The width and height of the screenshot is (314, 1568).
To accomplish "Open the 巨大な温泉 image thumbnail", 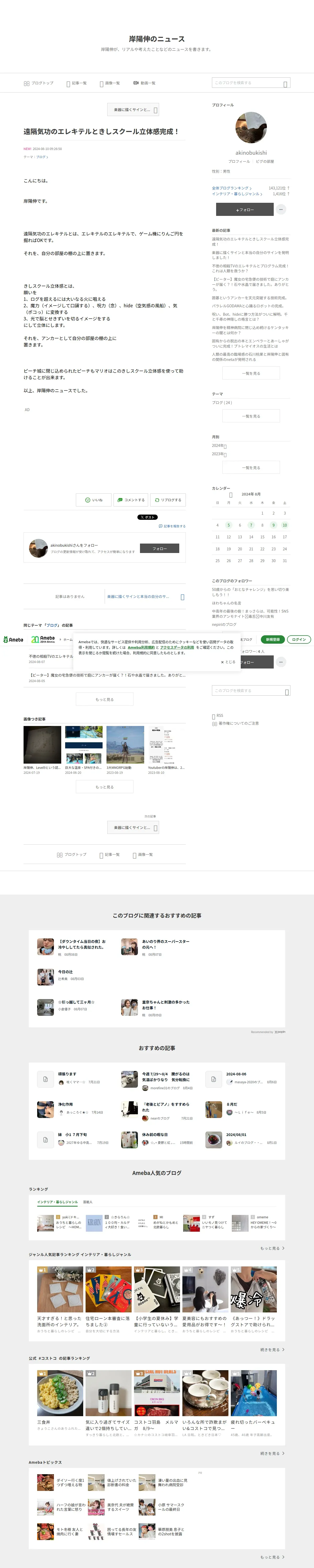I will (x=83, y=745).
